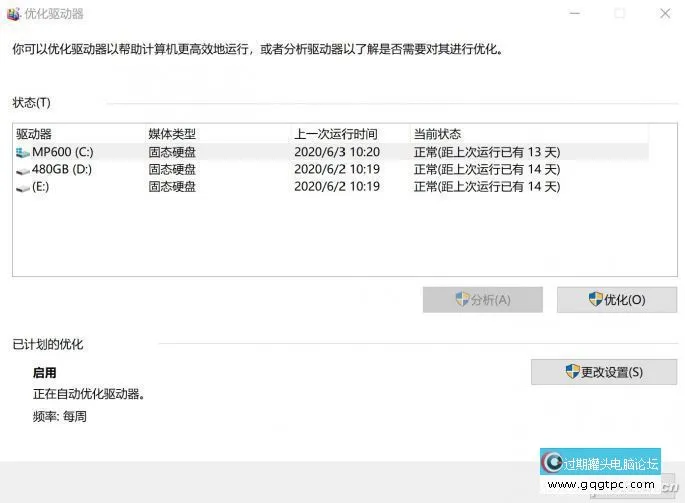Click the status showing 13 天

point(487,152)
